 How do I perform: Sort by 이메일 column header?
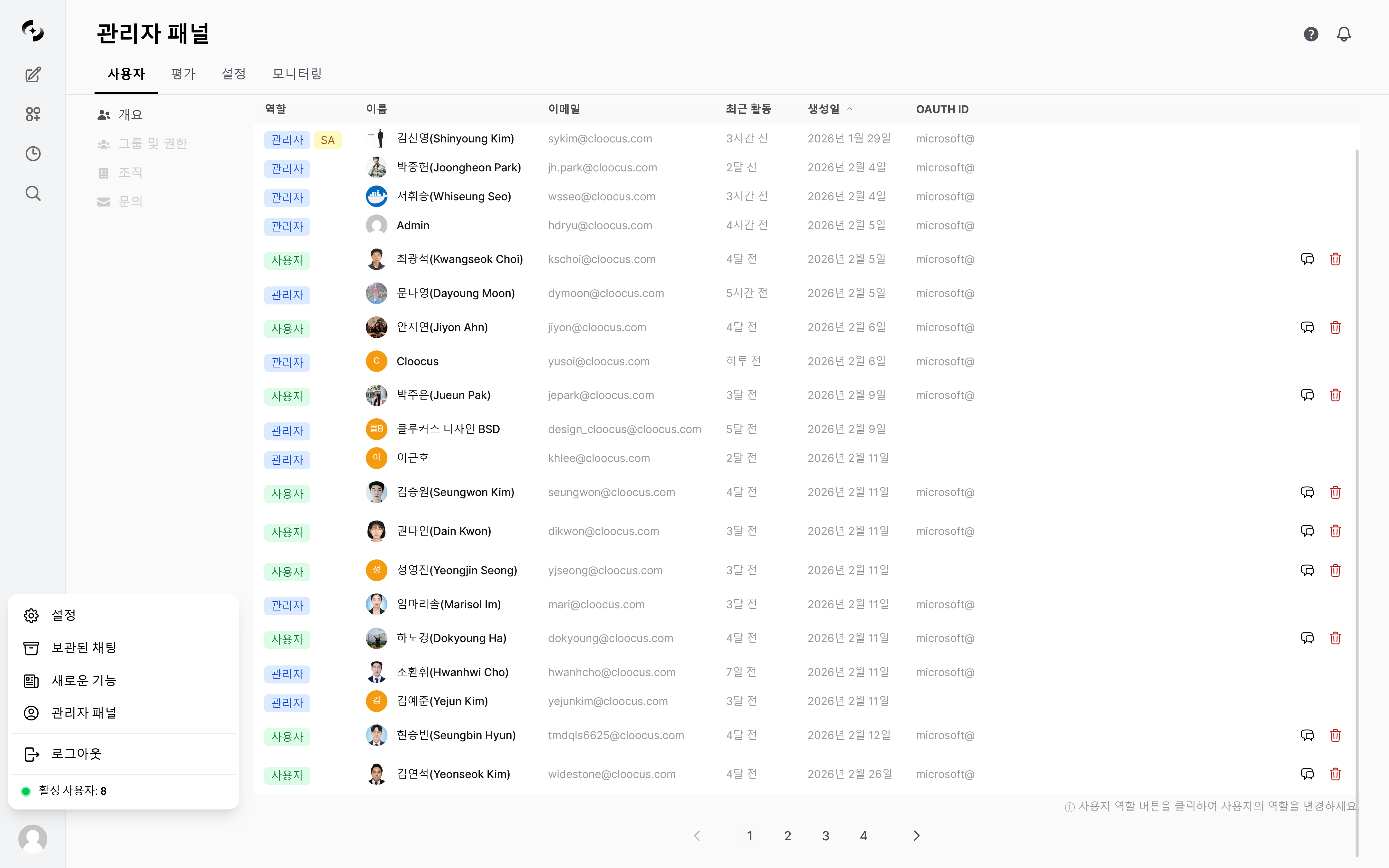pyautogui.click(x=564, y=109)
